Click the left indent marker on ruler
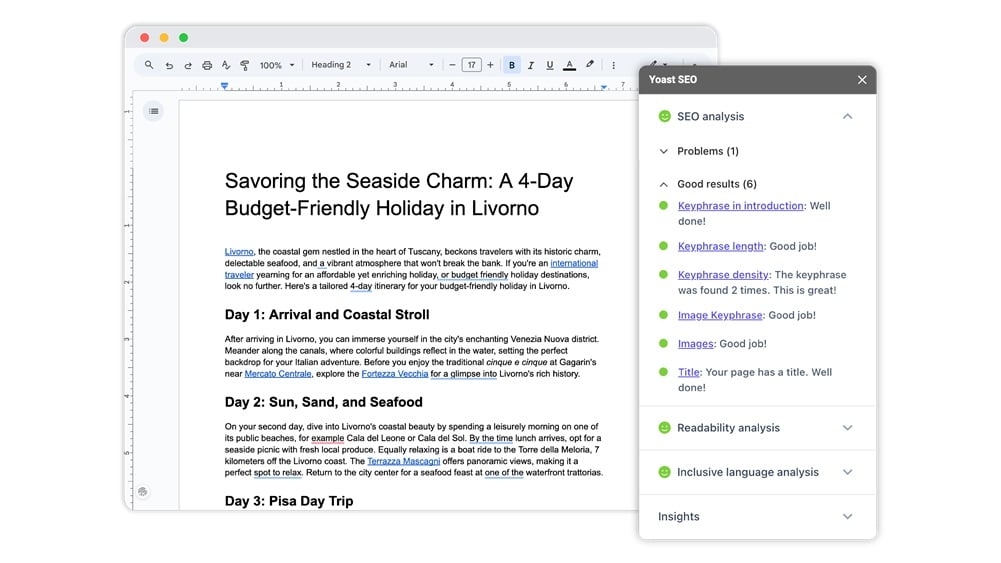This screenshot has width=1001, height=563. pos(224,86)
